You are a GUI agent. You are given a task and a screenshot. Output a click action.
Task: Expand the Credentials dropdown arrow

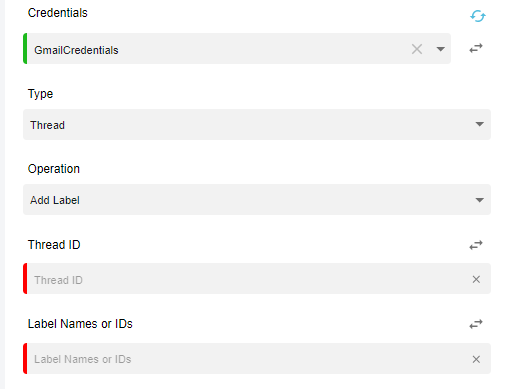tap(440, 49)
